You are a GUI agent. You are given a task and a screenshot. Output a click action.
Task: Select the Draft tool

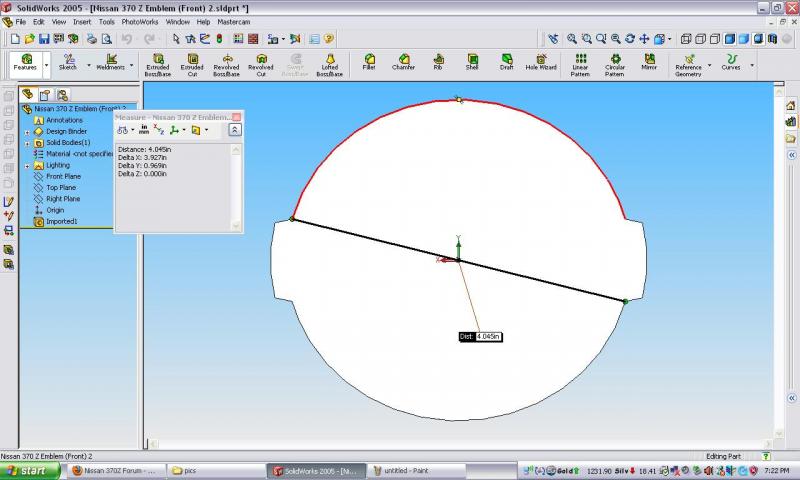pyautogui.click(x=507, y=62)
